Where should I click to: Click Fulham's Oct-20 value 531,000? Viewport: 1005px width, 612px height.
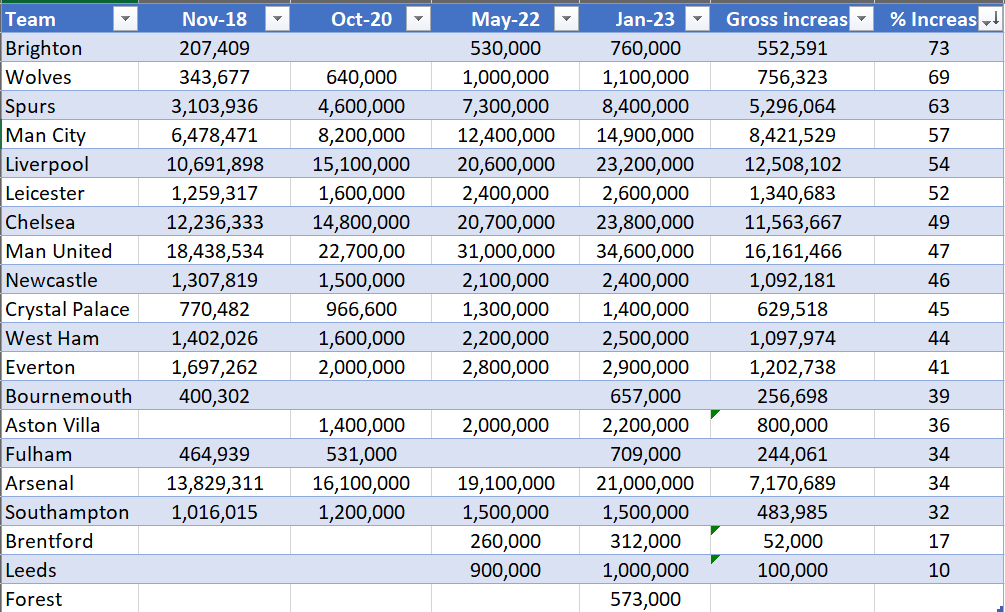coord(361,454)
